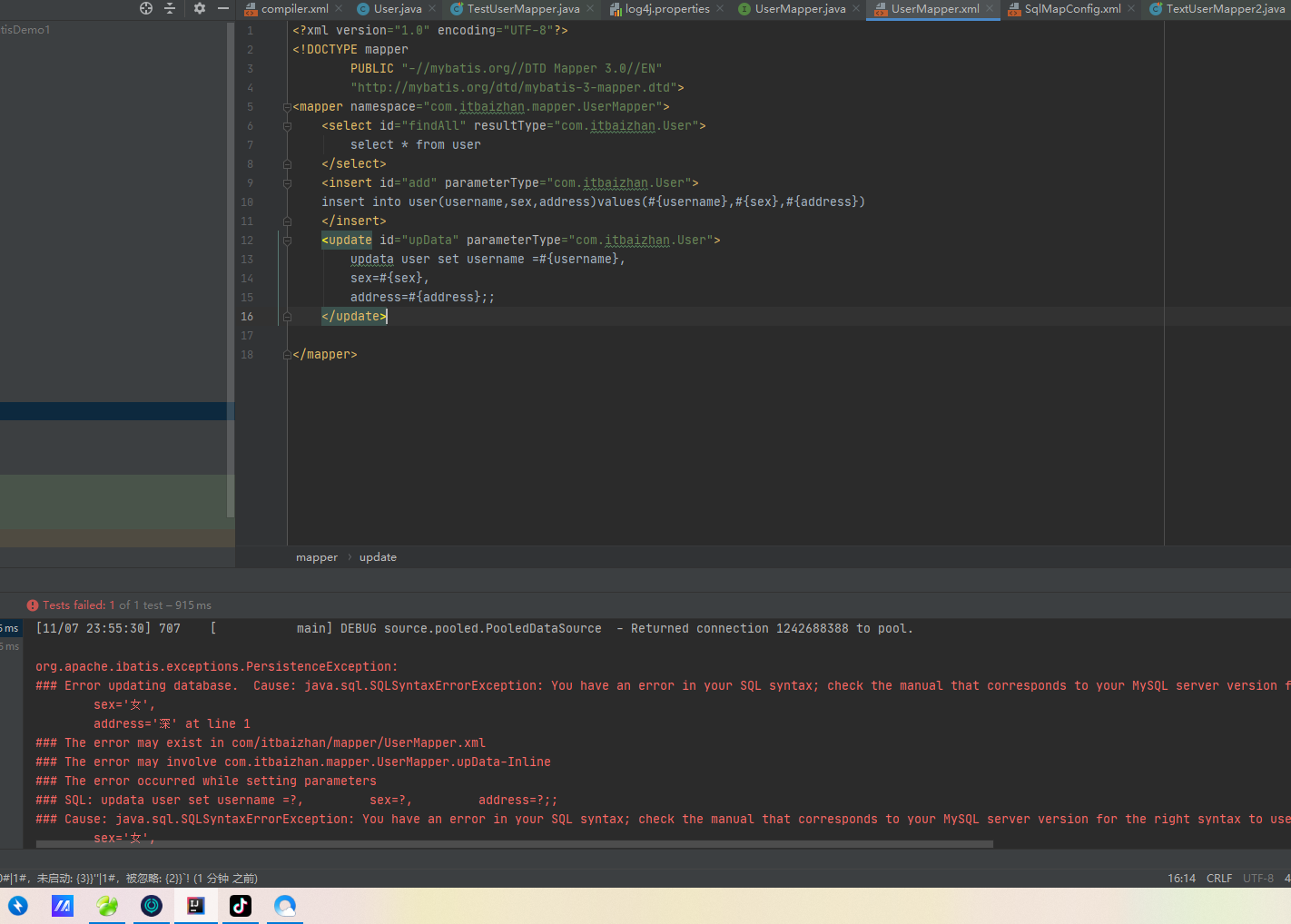Open the blue cloud browser in taskbar
This screenshot has height=924, width=1291.
coord(285,906)
